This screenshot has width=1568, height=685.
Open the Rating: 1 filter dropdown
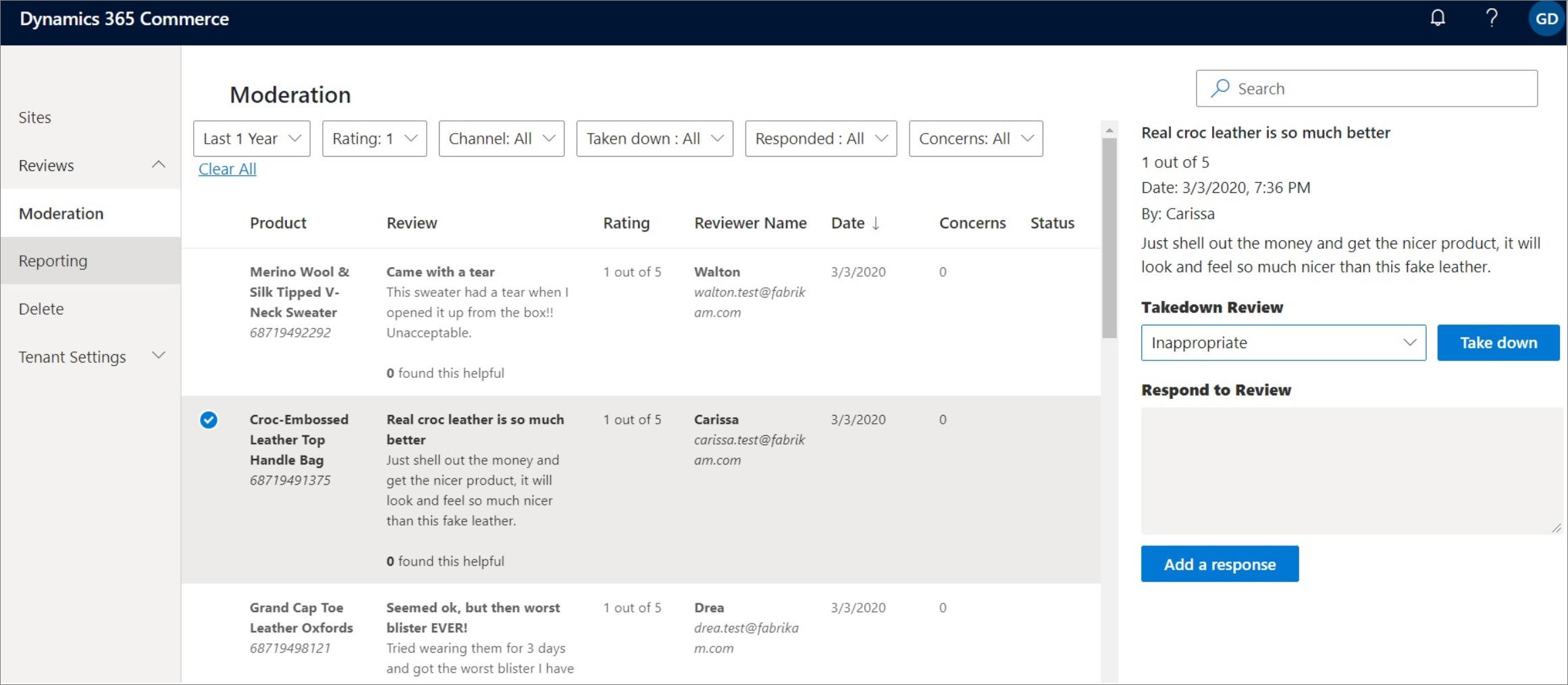coord(375,138)
